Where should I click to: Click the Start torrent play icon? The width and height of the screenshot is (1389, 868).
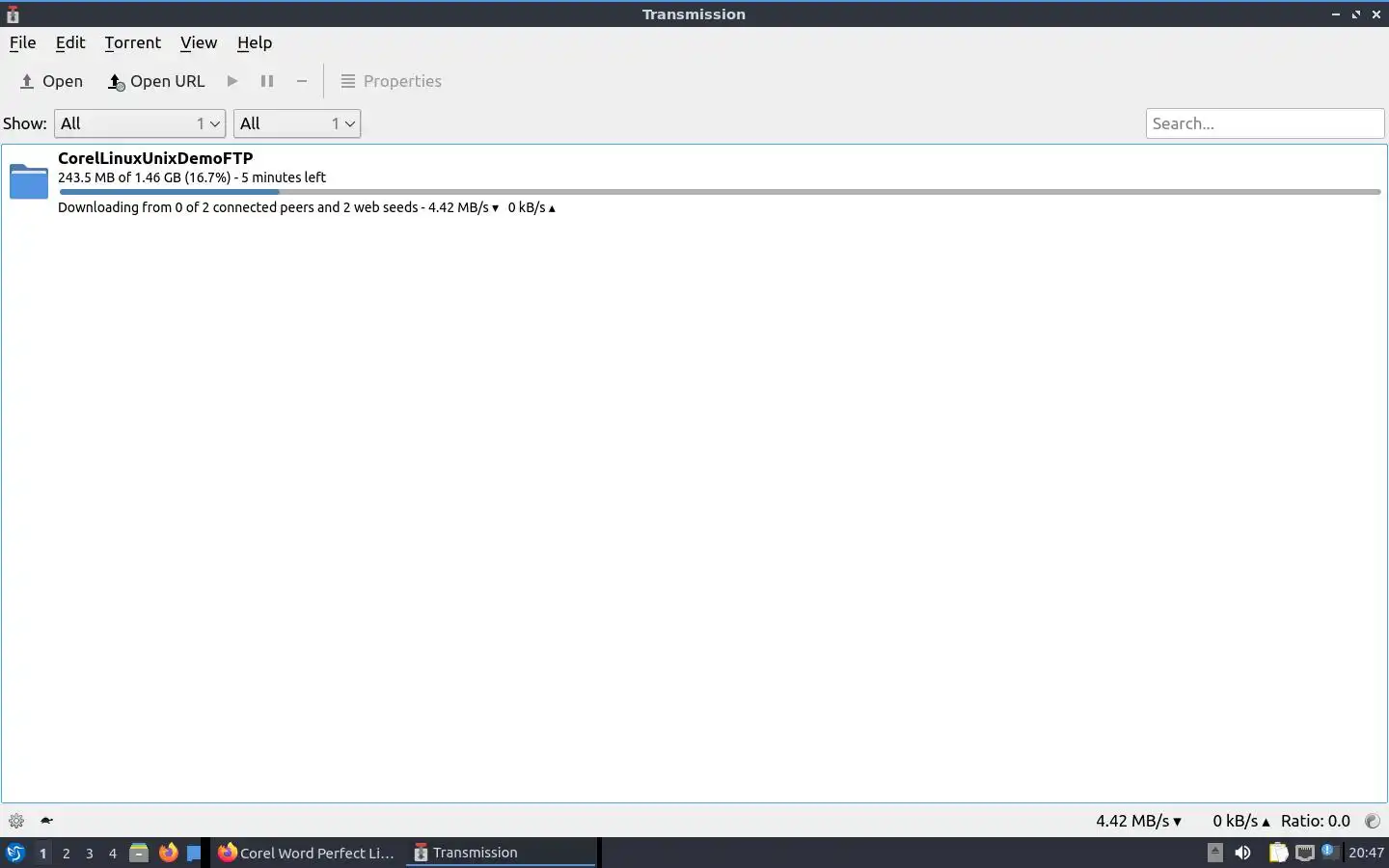pos(232,81)
